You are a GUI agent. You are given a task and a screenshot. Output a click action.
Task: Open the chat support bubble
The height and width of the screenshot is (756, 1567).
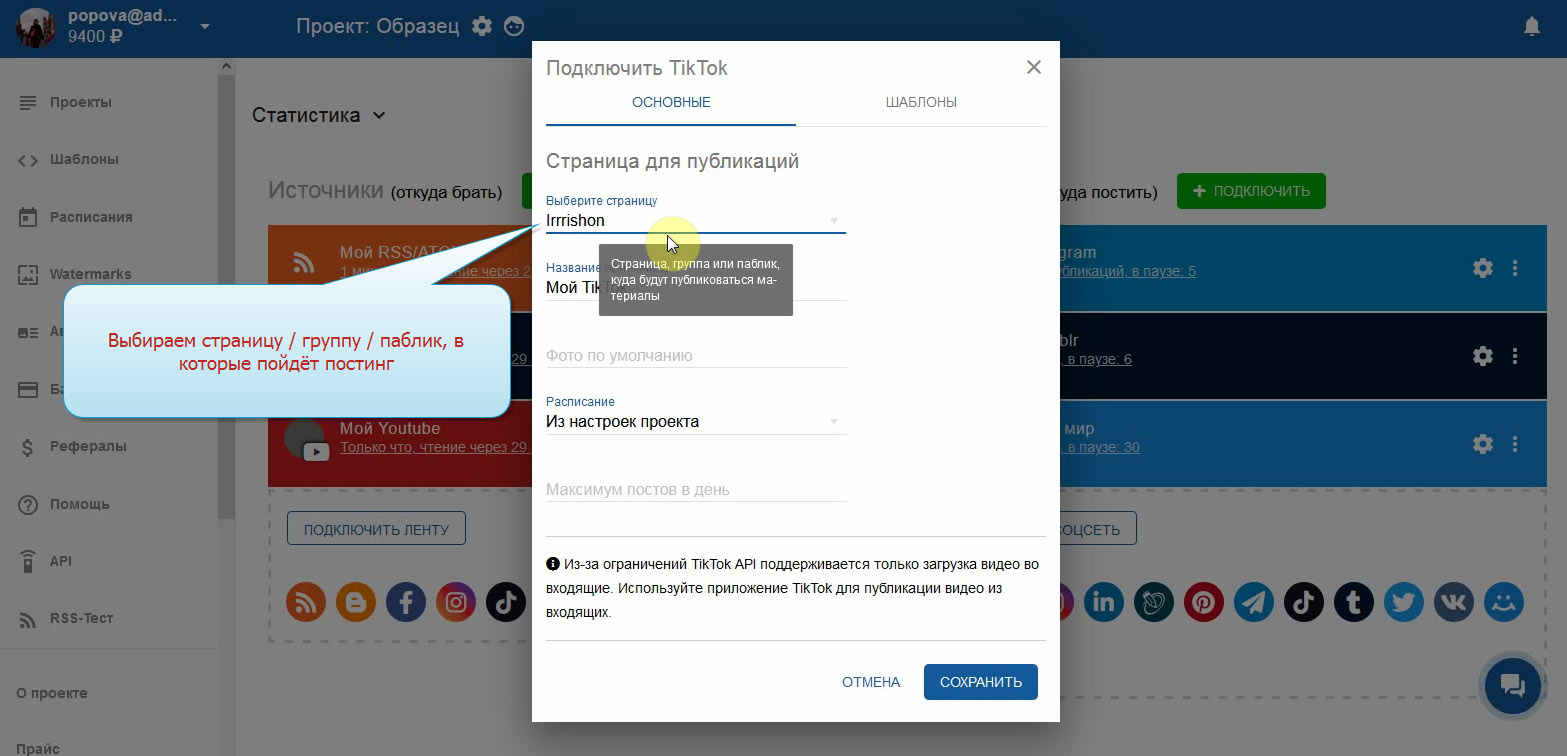point(1511,685)
